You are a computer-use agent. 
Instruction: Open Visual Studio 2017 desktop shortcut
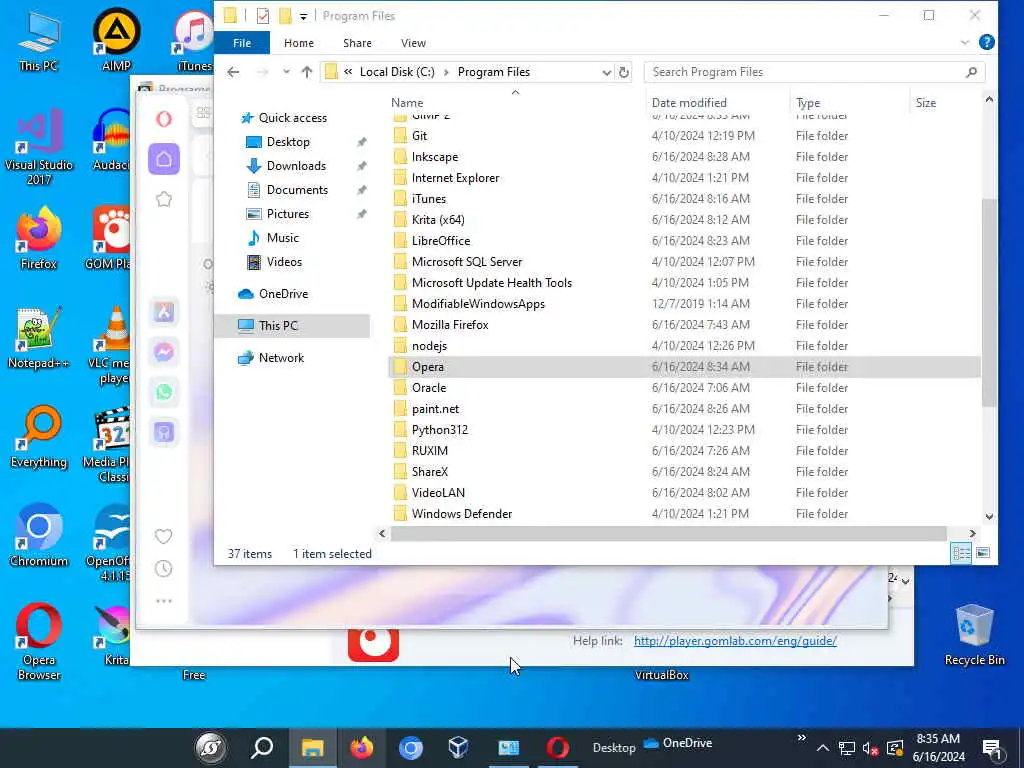click(x=39, y=147)
